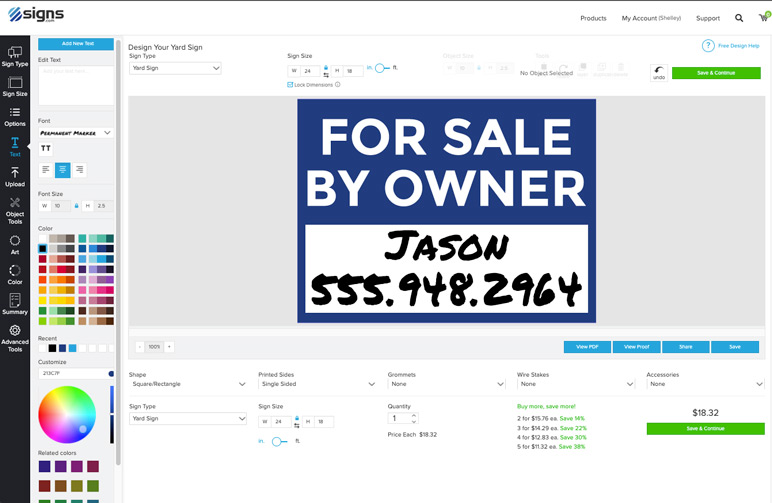Open Object Tools in the sidebar

point(15,208)
